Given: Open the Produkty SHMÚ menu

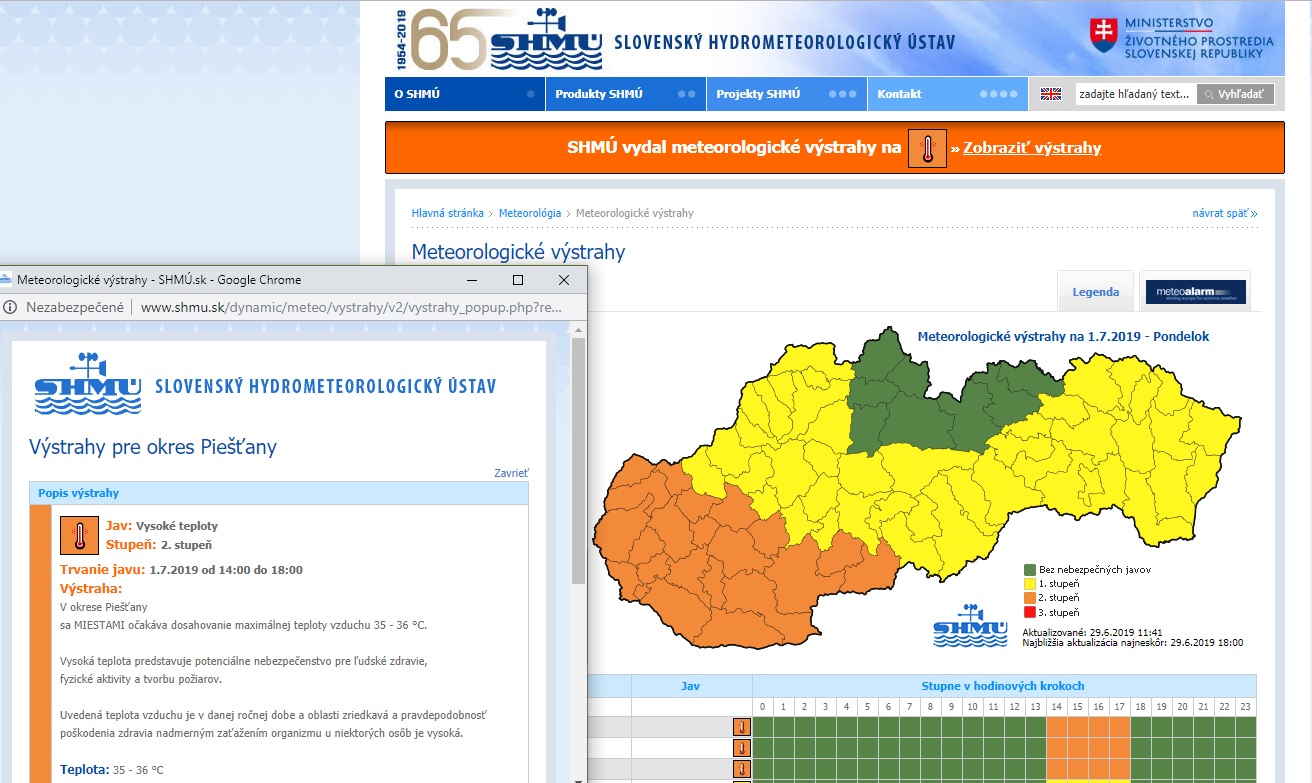Looking at the screenshot, I should point(626,94).
